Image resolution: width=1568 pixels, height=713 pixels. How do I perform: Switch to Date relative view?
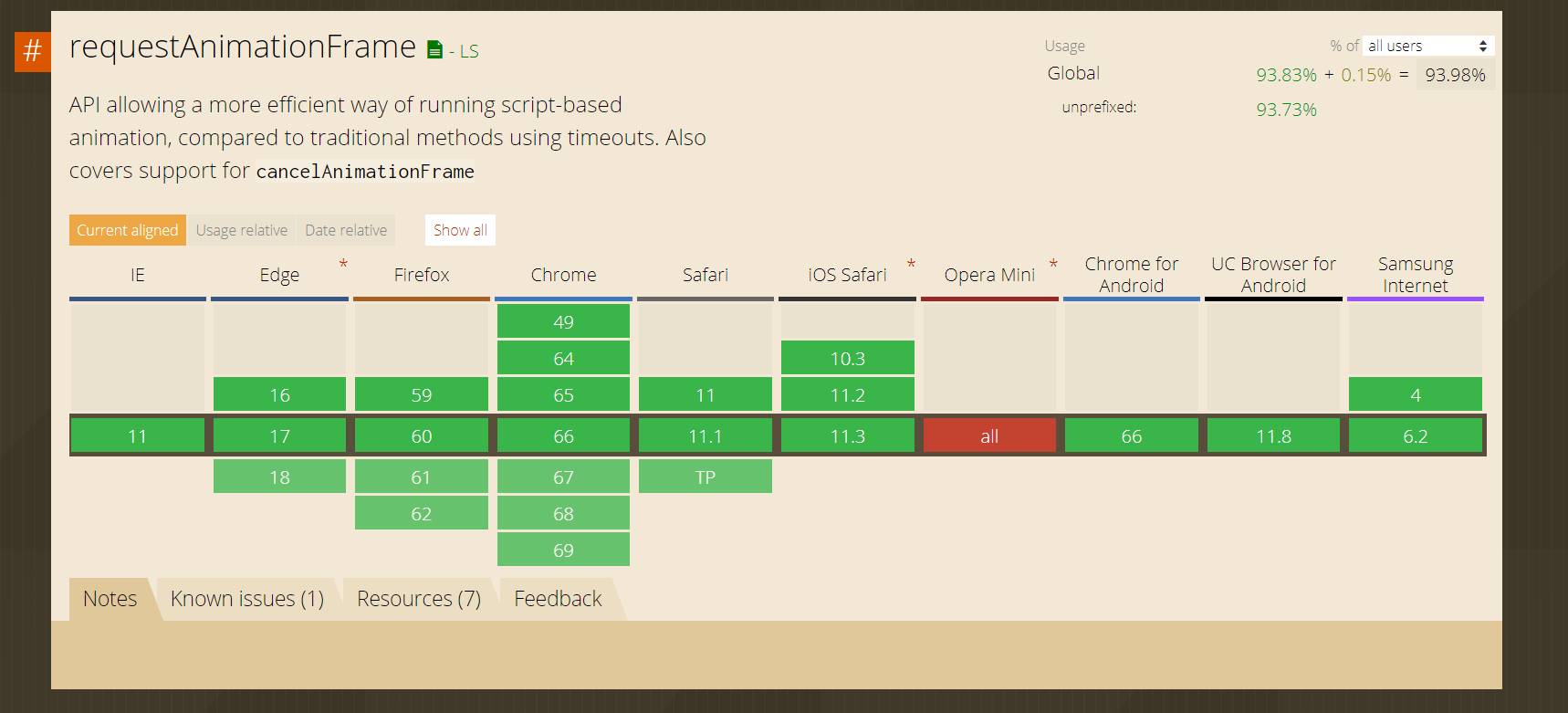[346, 230]
